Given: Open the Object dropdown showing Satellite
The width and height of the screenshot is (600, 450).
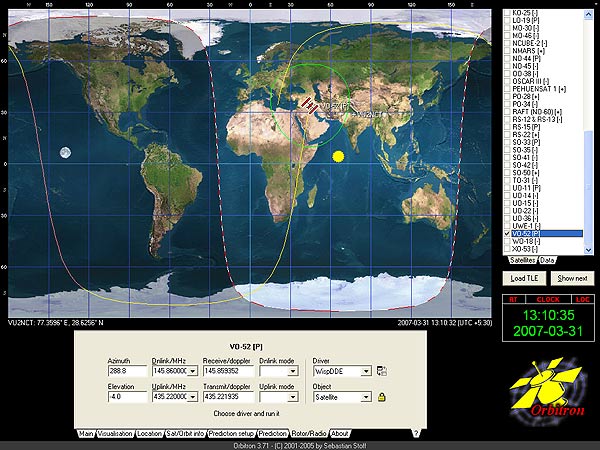Looking at the screenshot, I should click(366, 397).
